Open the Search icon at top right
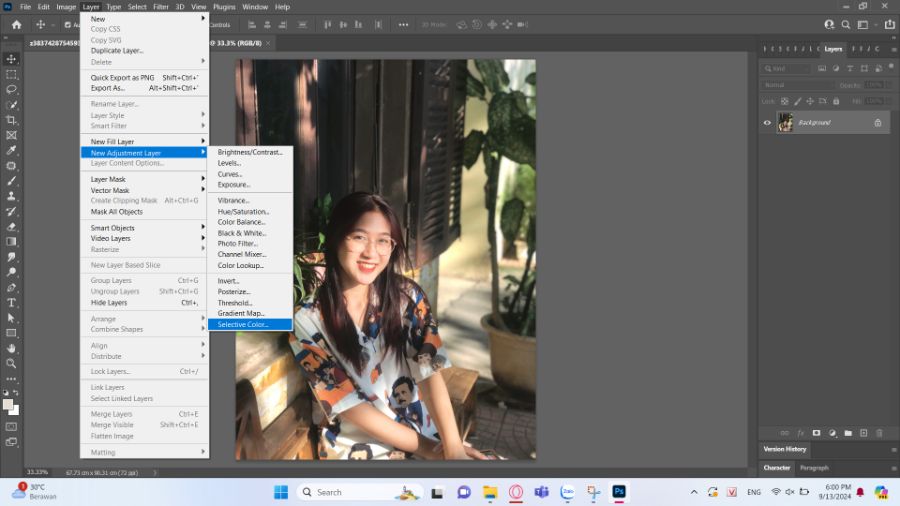900x506 pixels. point(845,25)
